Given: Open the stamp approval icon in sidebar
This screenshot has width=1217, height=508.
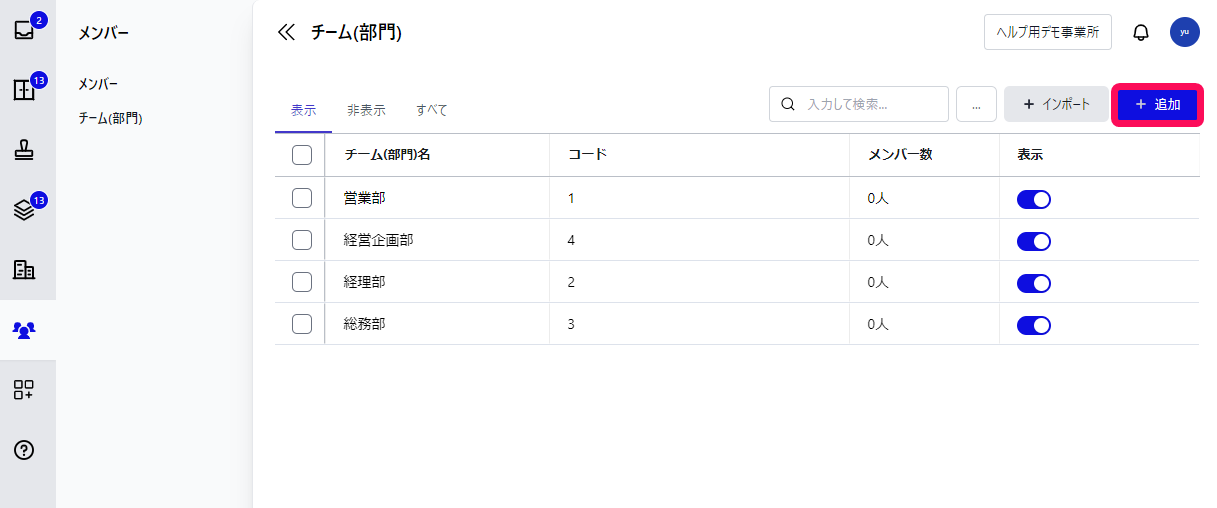Looking at the screenshot, I should pos(24,150).
